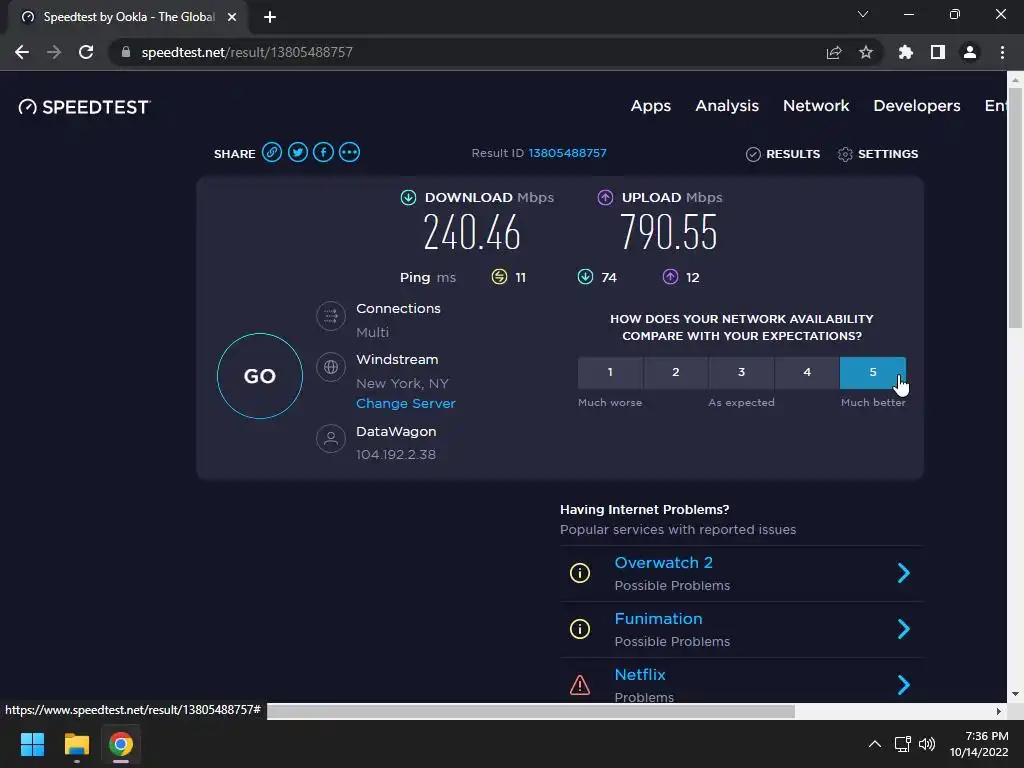Rate network availability as 5
The height and width of the screenshot is (768, 1024).
point(872,372)
